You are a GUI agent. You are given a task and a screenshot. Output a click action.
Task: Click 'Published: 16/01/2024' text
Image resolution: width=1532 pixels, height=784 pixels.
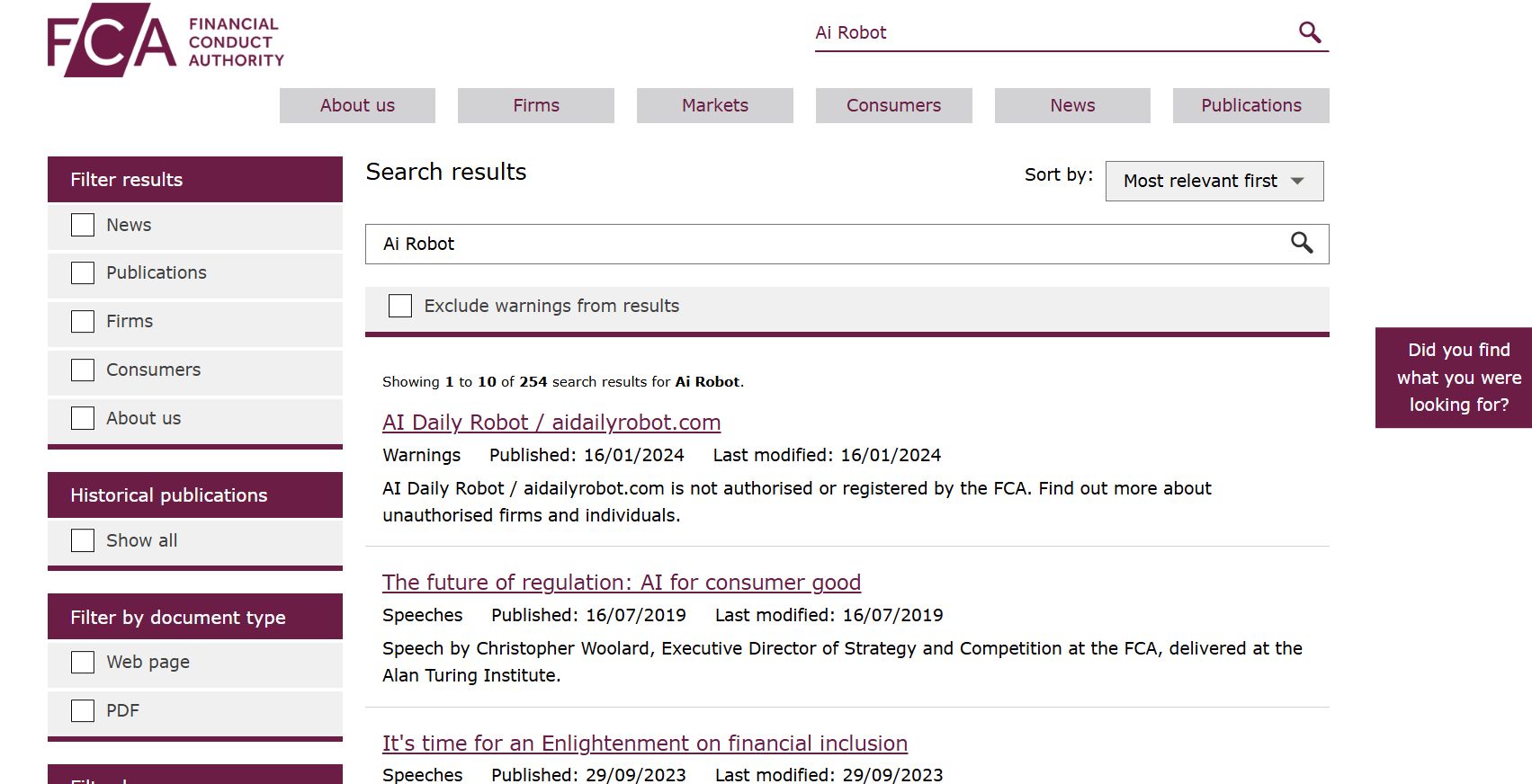pos(587,455)
